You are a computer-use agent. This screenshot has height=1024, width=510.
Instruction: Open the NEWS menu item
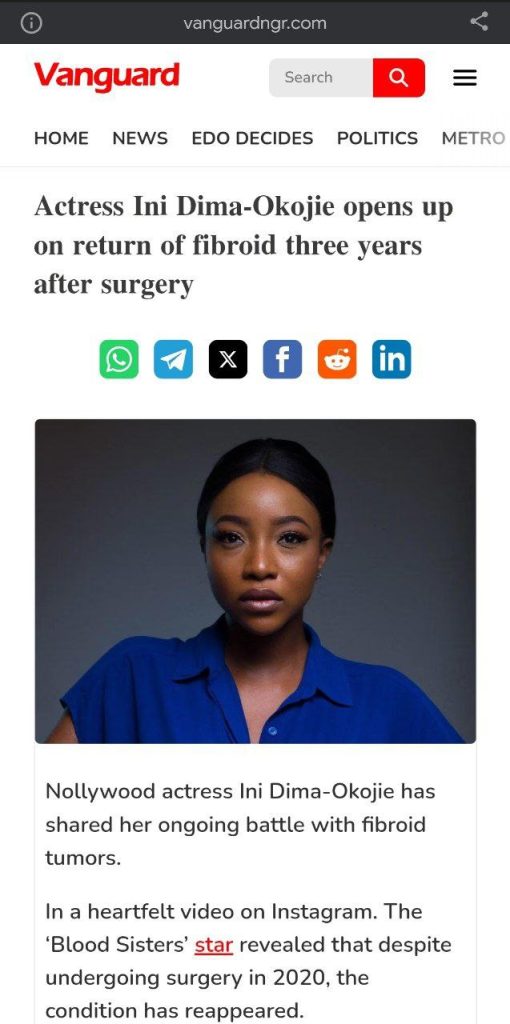tap(140, 138)
